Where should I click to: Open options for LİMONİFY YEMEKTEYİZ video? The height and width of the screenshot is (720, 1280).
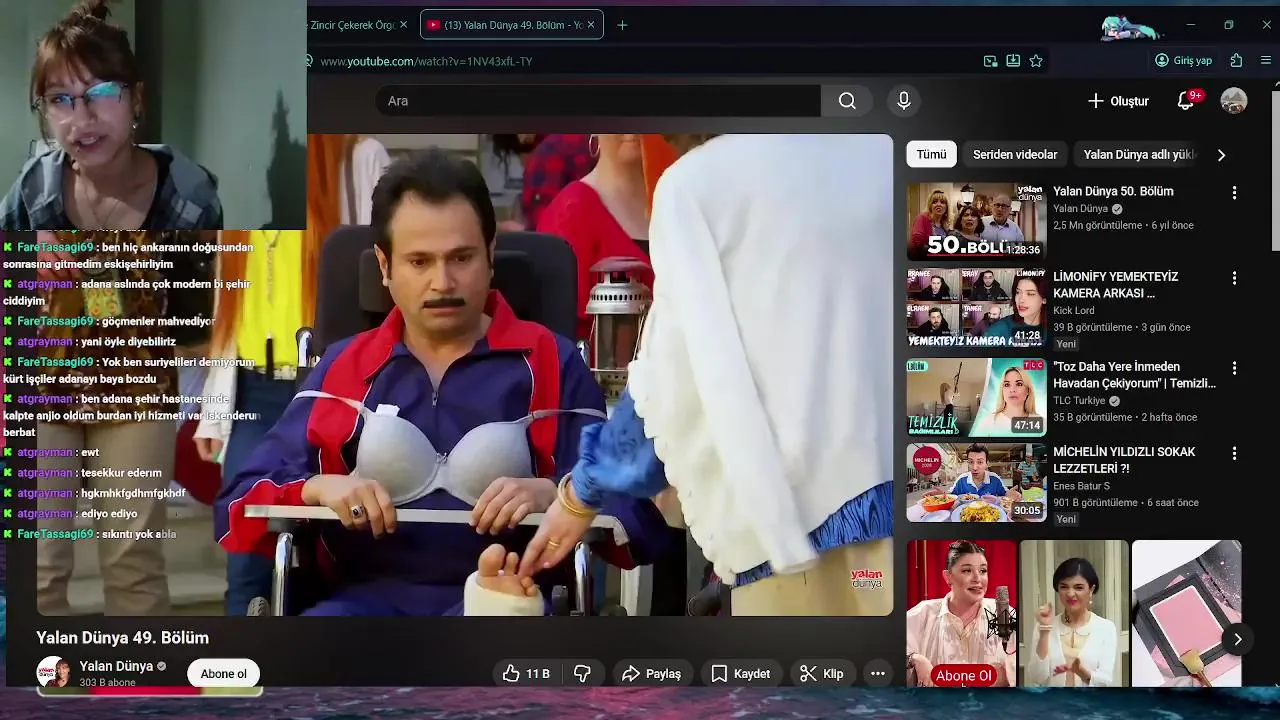(1234, 278)
